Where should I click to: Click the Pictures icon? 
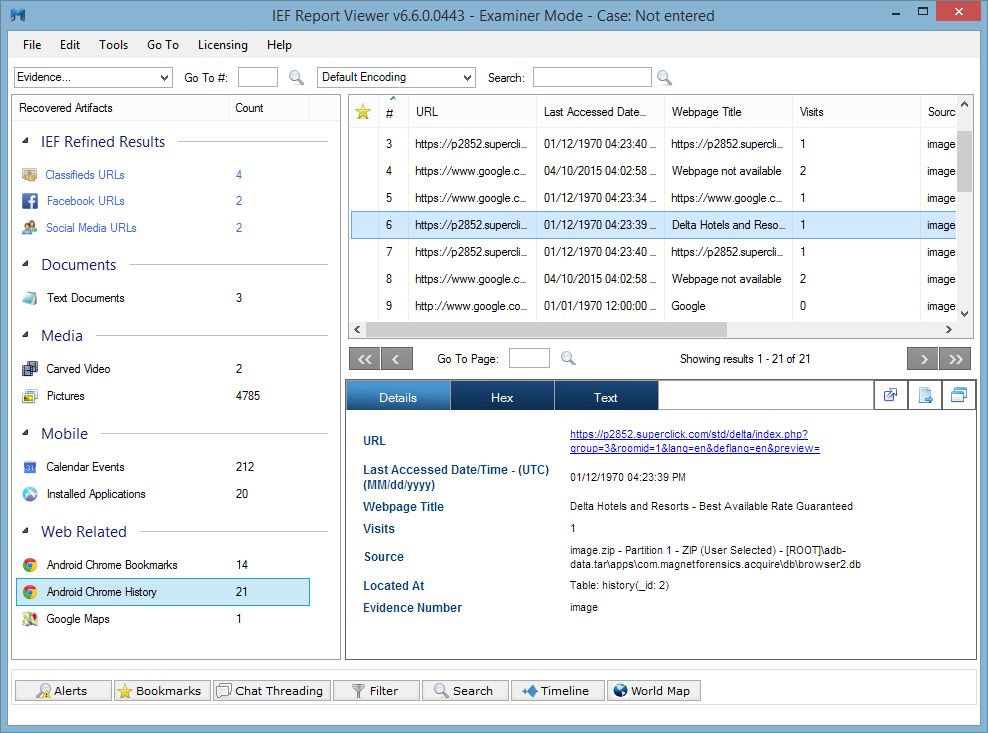tap(30, 396)
